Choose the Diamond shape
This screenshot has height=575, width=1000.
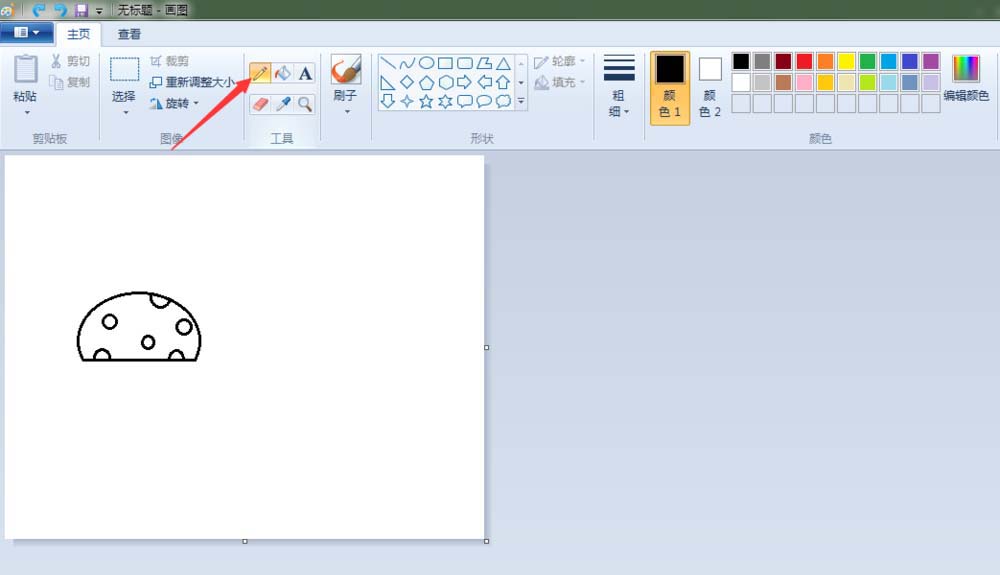(x=407, y=82)
